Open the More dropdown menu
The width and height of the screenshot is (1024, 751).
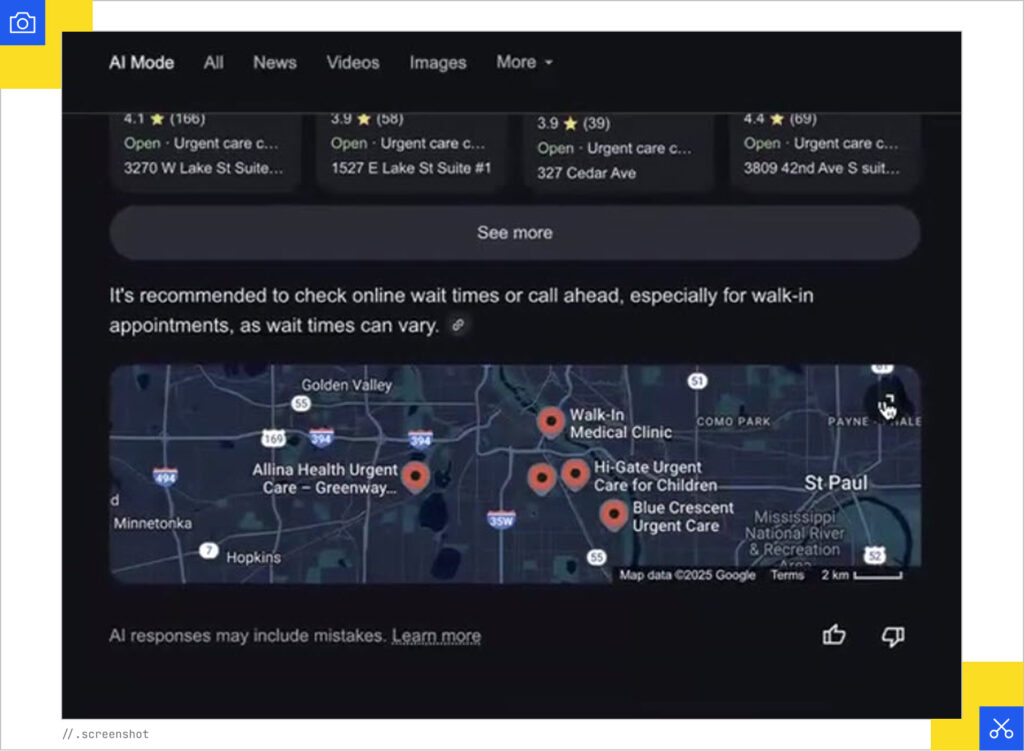click(x=524, y=62)
